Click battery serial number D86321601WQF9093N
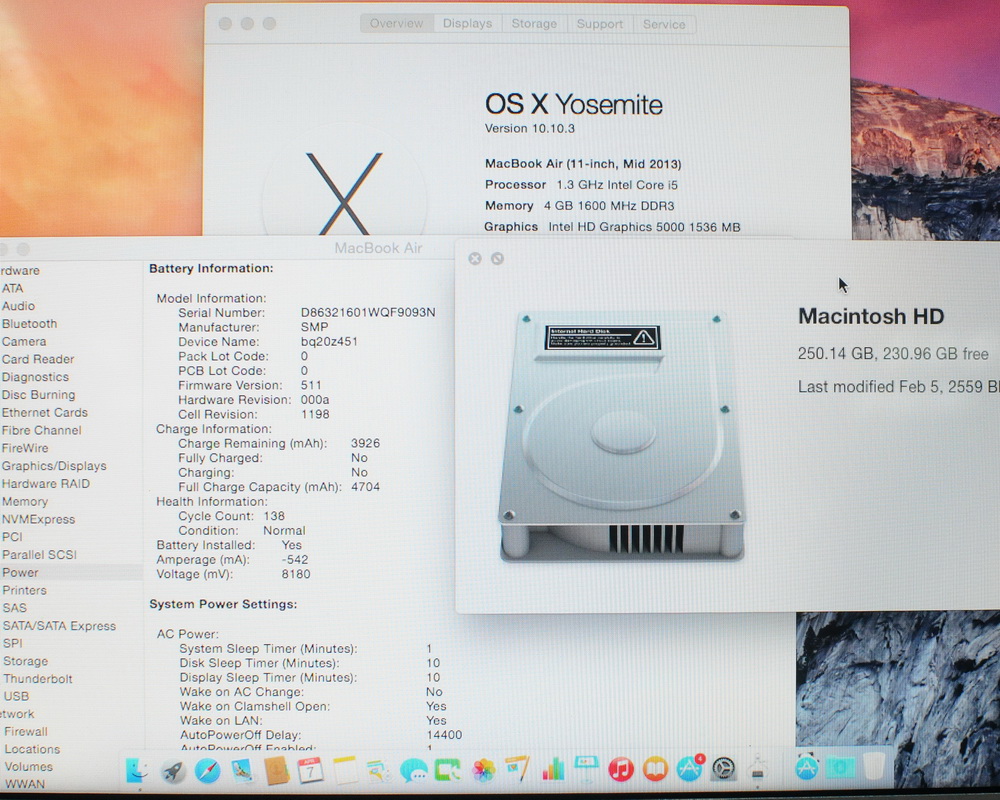 pyautogui.click(x=368, y=313)
